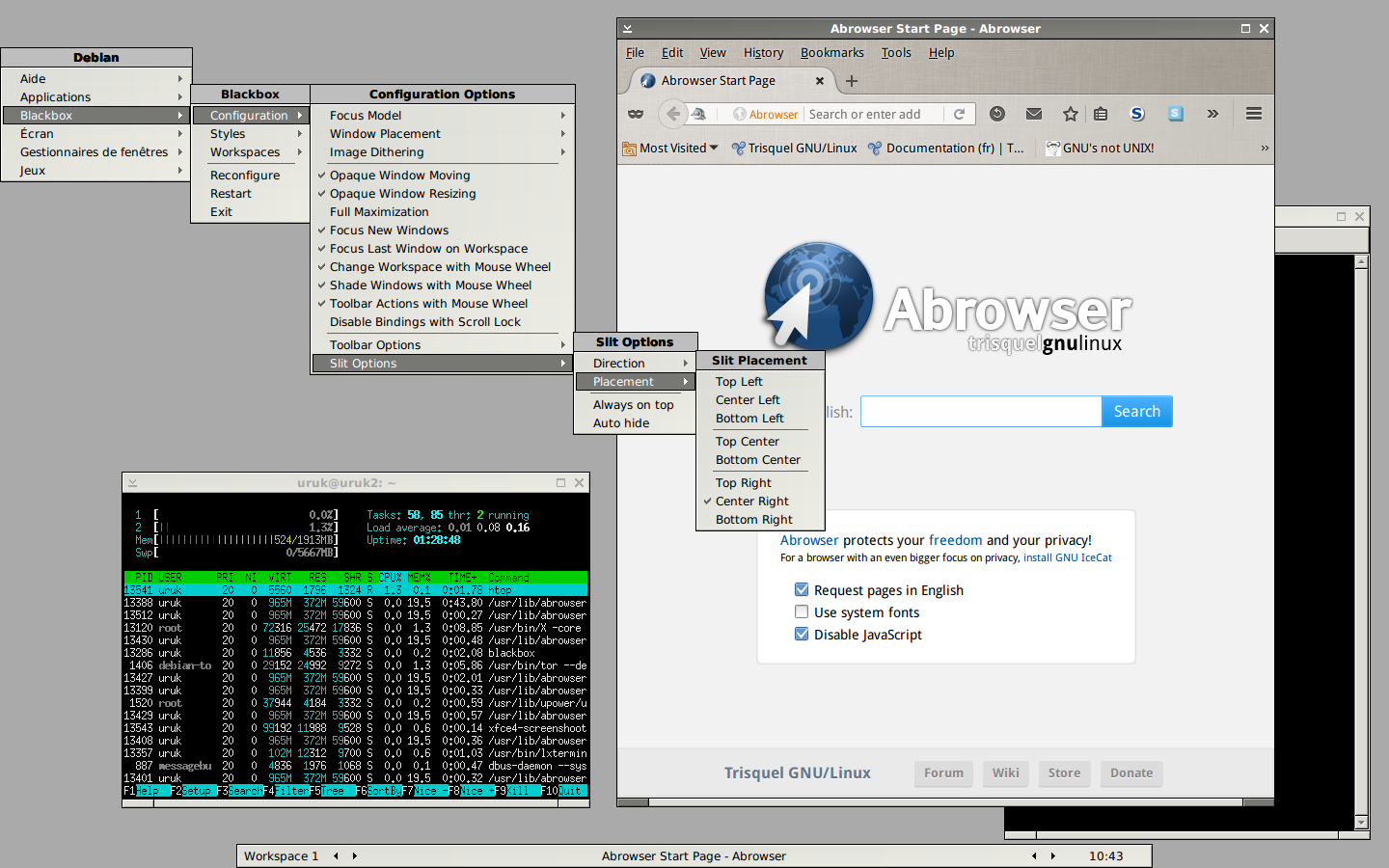Open the Slit Direction submenu
The width and height of the screenshot is (1389, 868).
pyautogui.click(x=635, y=364)
